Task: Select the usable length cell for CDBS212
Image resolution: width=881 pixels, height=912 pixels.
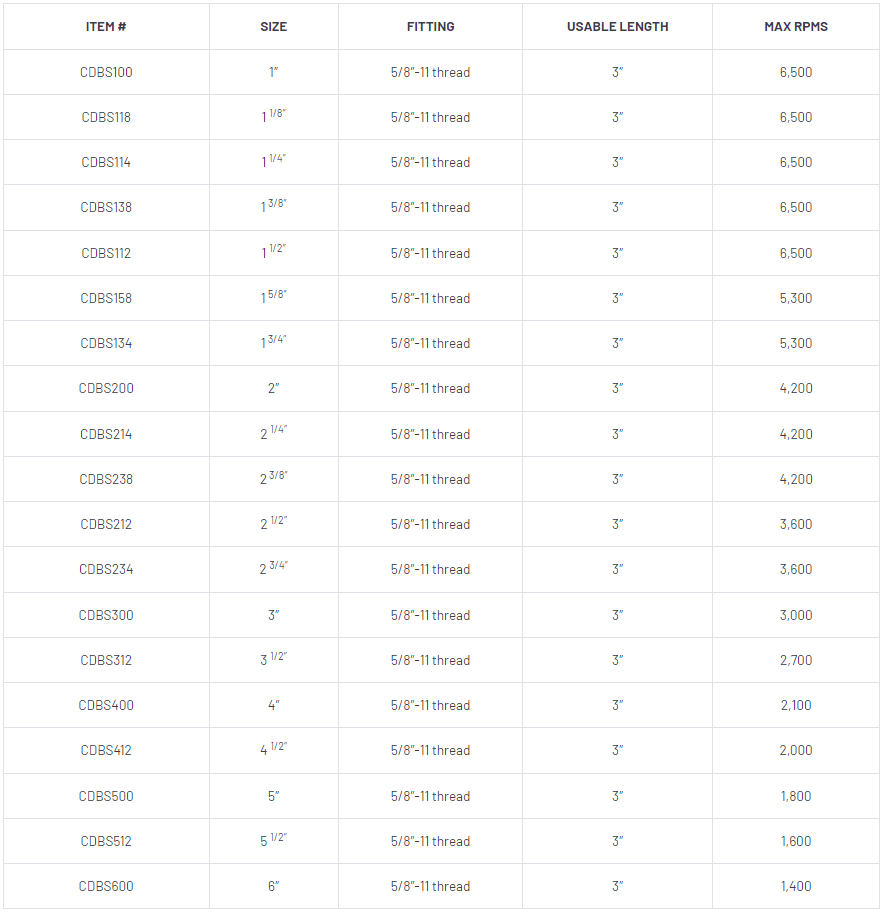Action: (x=617, y=524)
